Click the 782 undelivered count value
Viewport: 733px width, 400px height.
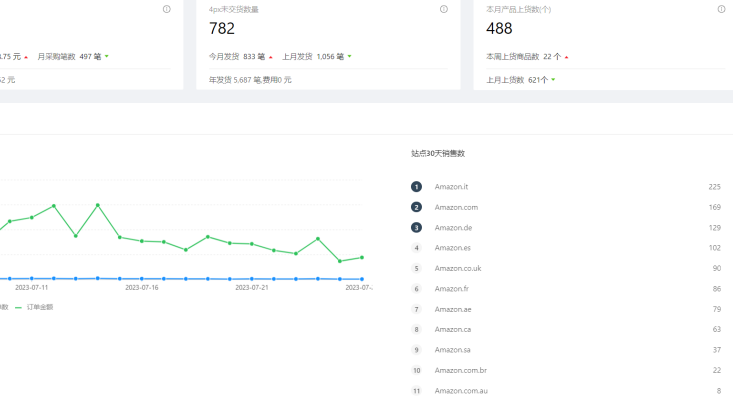coord(222,29)
